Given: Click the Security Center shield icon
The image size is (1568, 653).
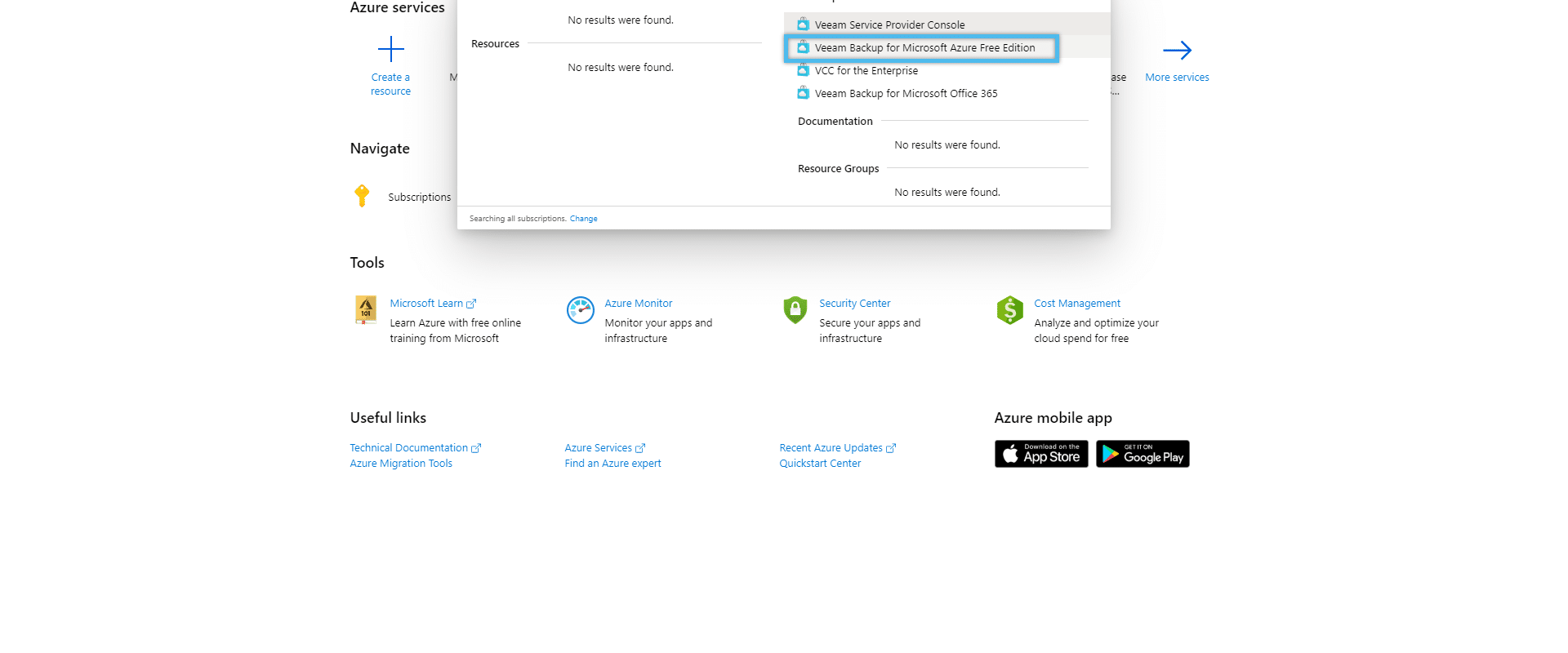Looking at the screenshot, I should pos(795,310).
